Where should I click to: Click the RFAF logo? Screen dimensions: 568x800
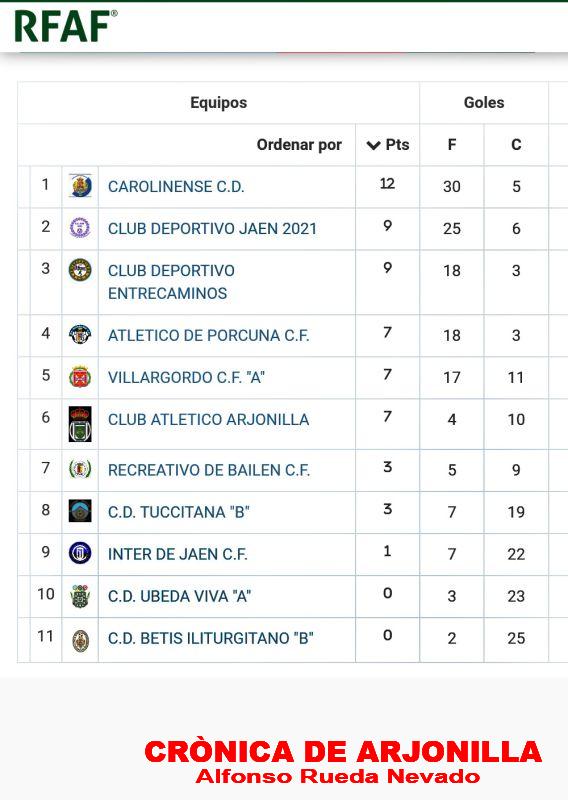click(66, 26)
